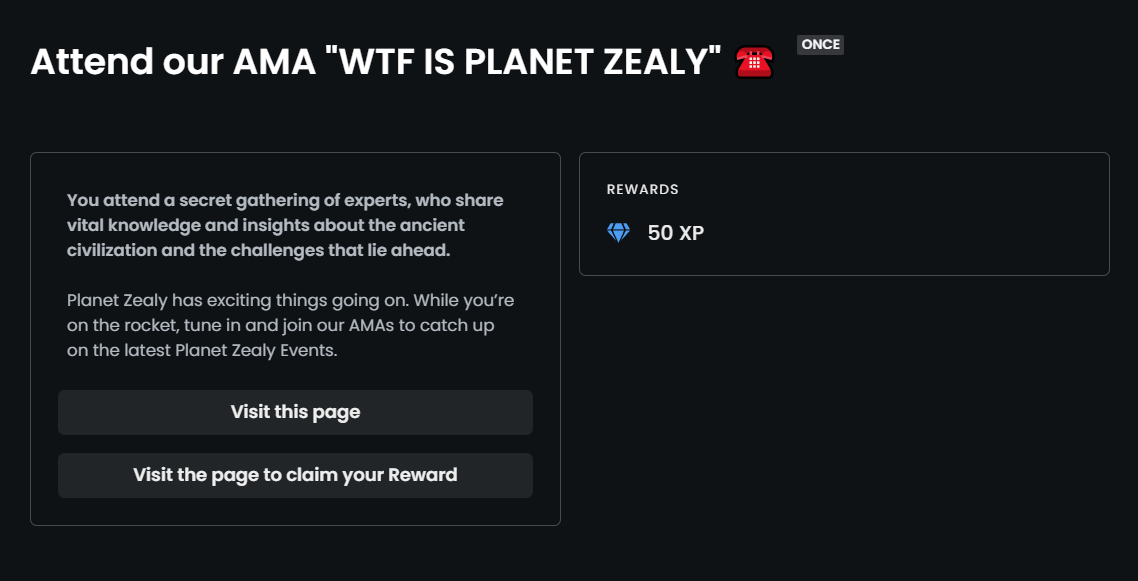
Task: Toggle the ONCE indicator top right of heading
Action: tap(820, 44)
